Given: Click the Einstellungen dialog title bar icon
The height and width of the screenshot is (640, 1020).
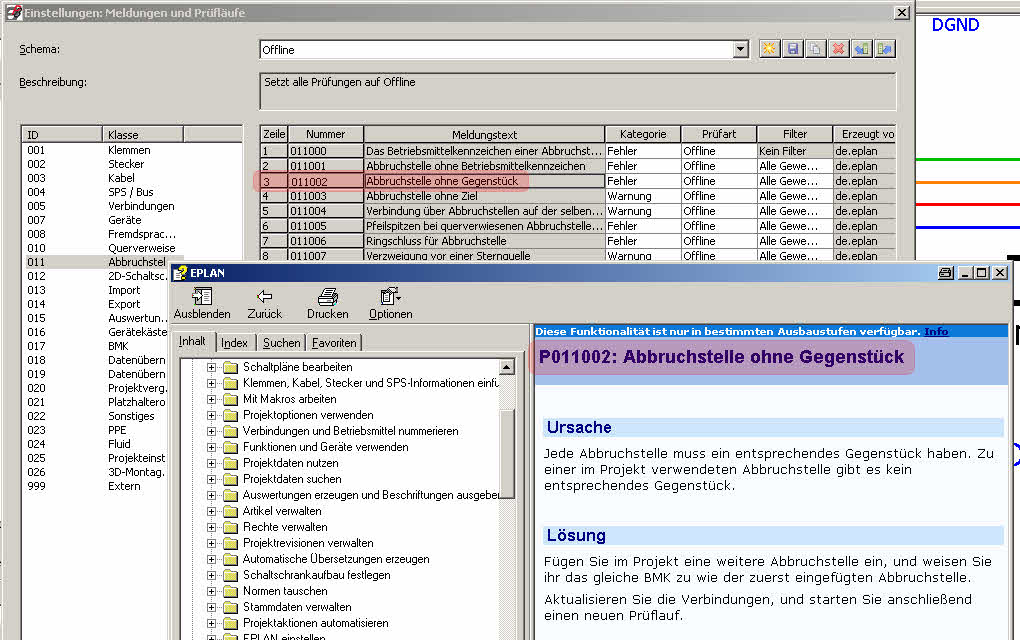Looking at the screenshot, I should (x=14, y=12).
